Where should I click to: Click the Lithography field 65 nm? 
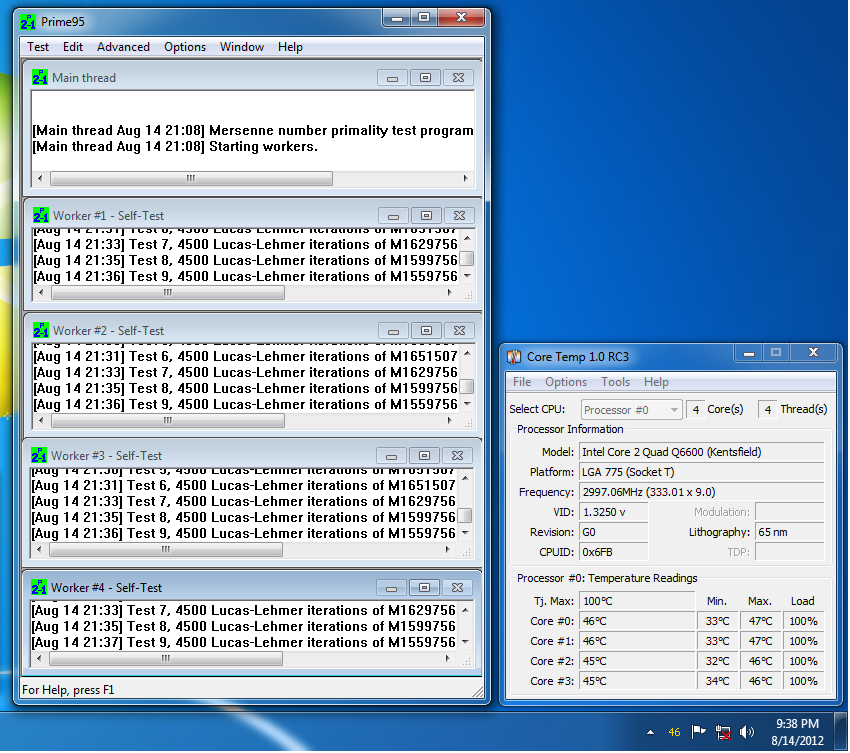[789, 532]
